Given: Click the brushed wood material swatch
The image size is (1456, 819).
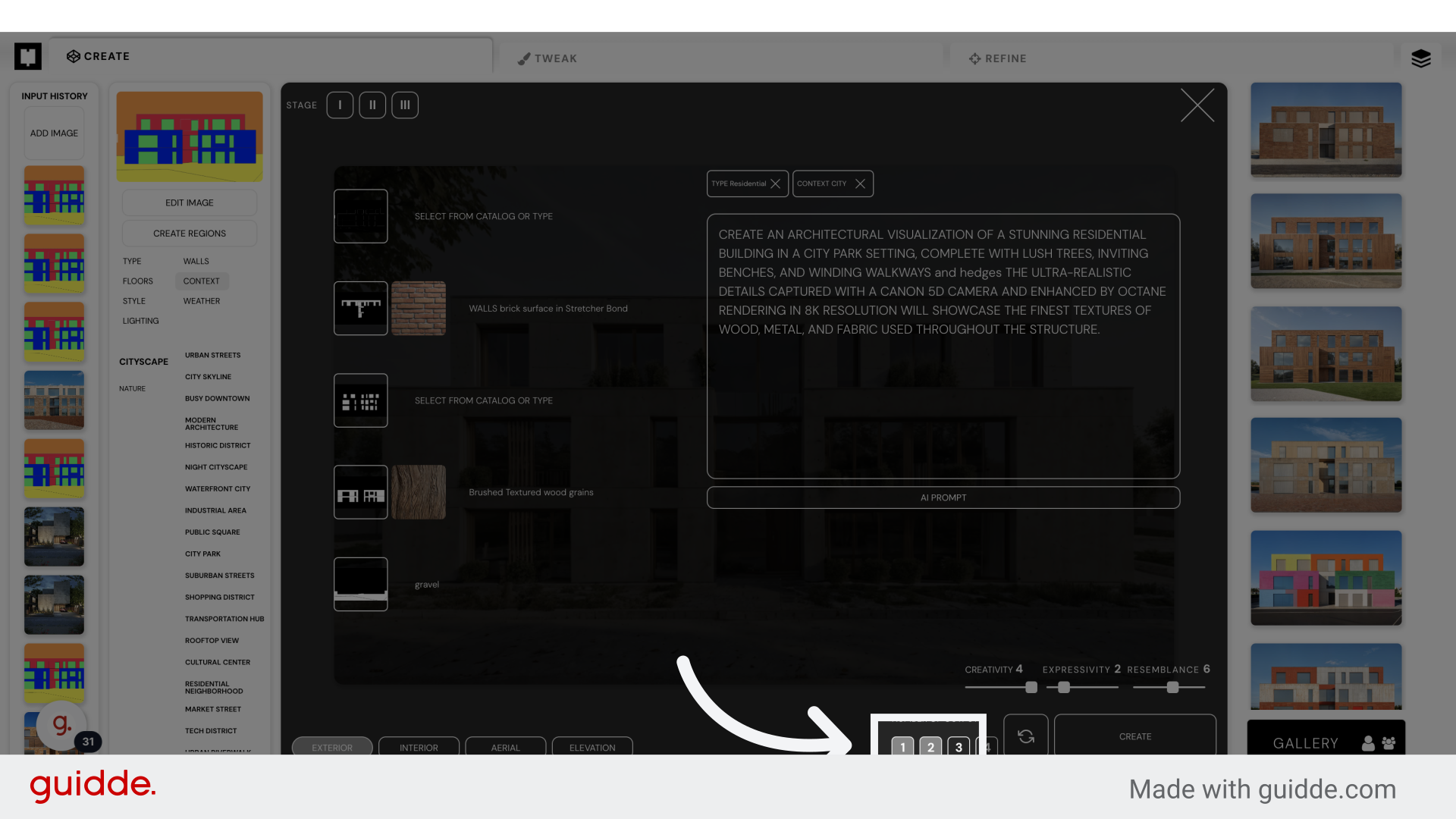Looking at the screenshot, I should pyautogui.click(x=419, y=492).
